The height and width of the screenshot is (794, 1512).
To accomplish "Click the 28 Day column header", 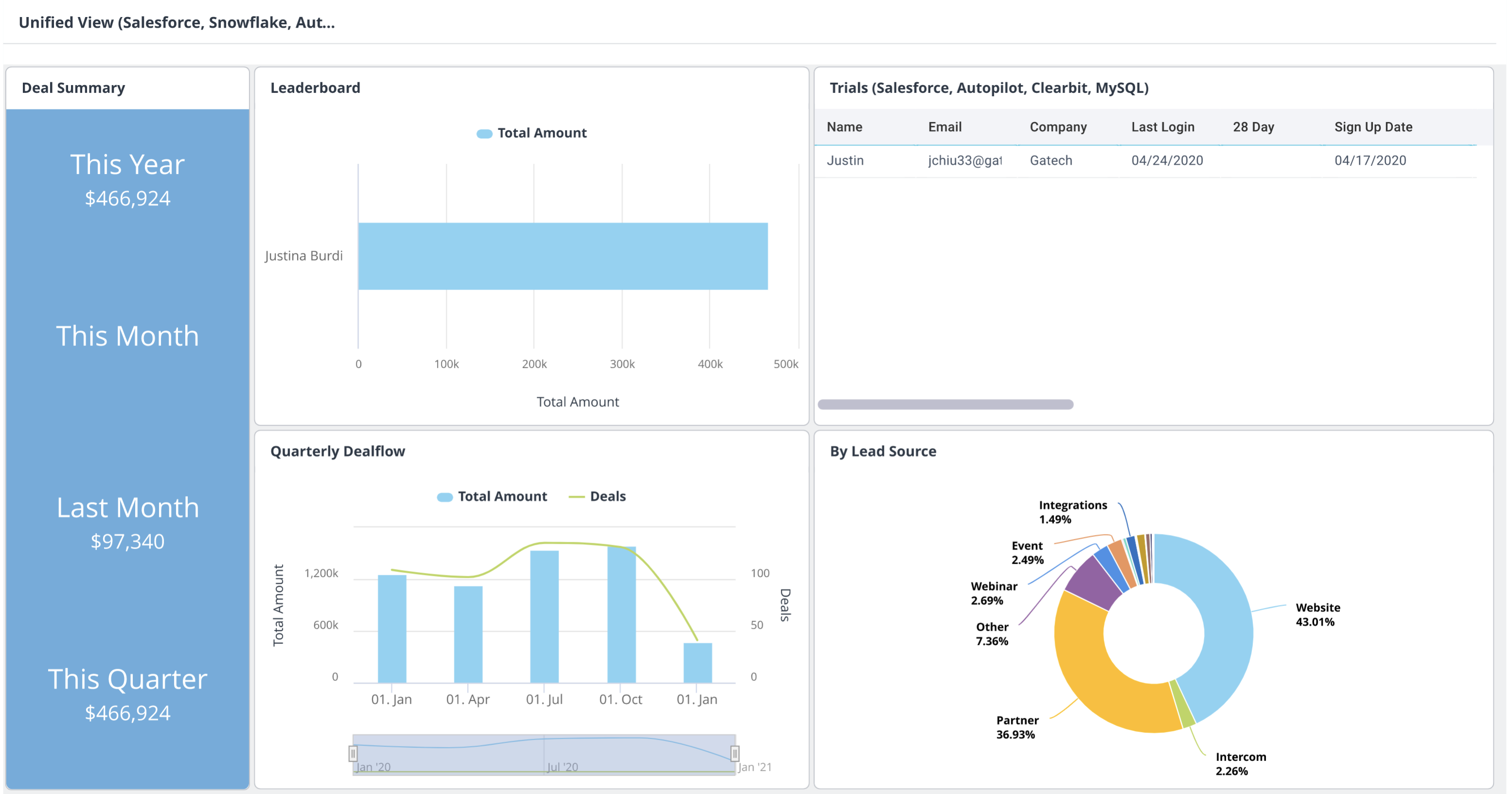I will (1253, 127).
